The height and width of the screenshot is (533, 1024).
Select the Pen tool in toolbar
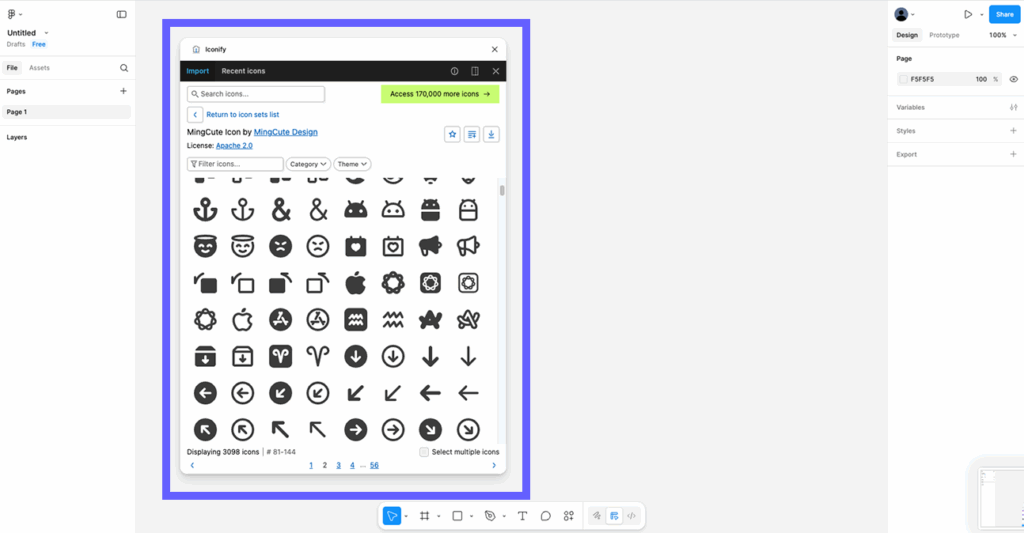coord(490,516)
